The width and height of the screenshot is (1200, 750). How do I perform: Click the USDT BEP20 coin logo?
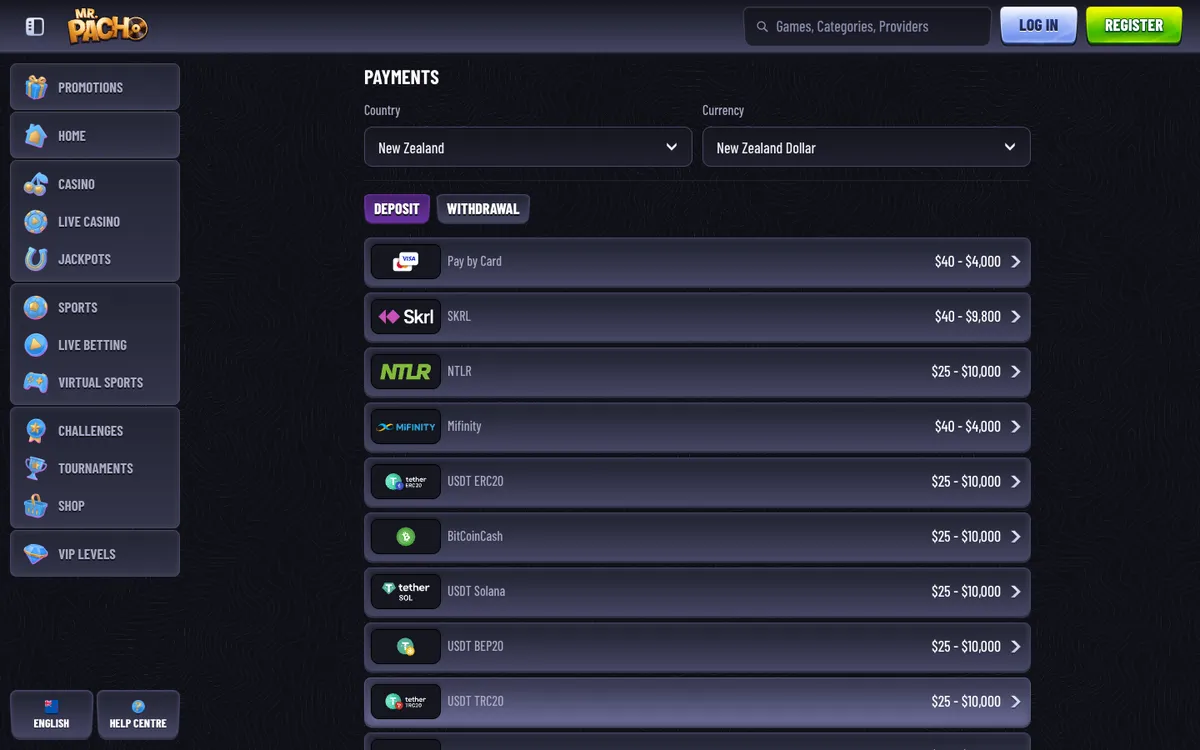(x=405, y=646)
